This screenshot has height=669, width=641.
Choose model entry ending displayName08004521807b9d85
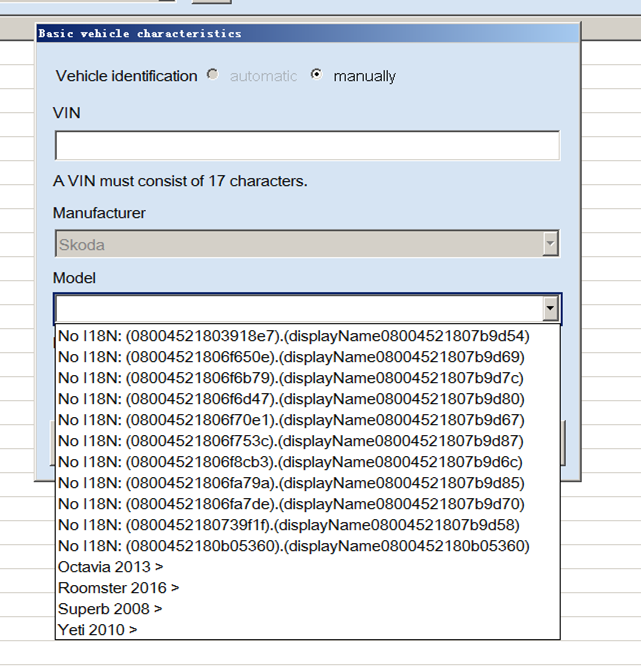point(307,483)
